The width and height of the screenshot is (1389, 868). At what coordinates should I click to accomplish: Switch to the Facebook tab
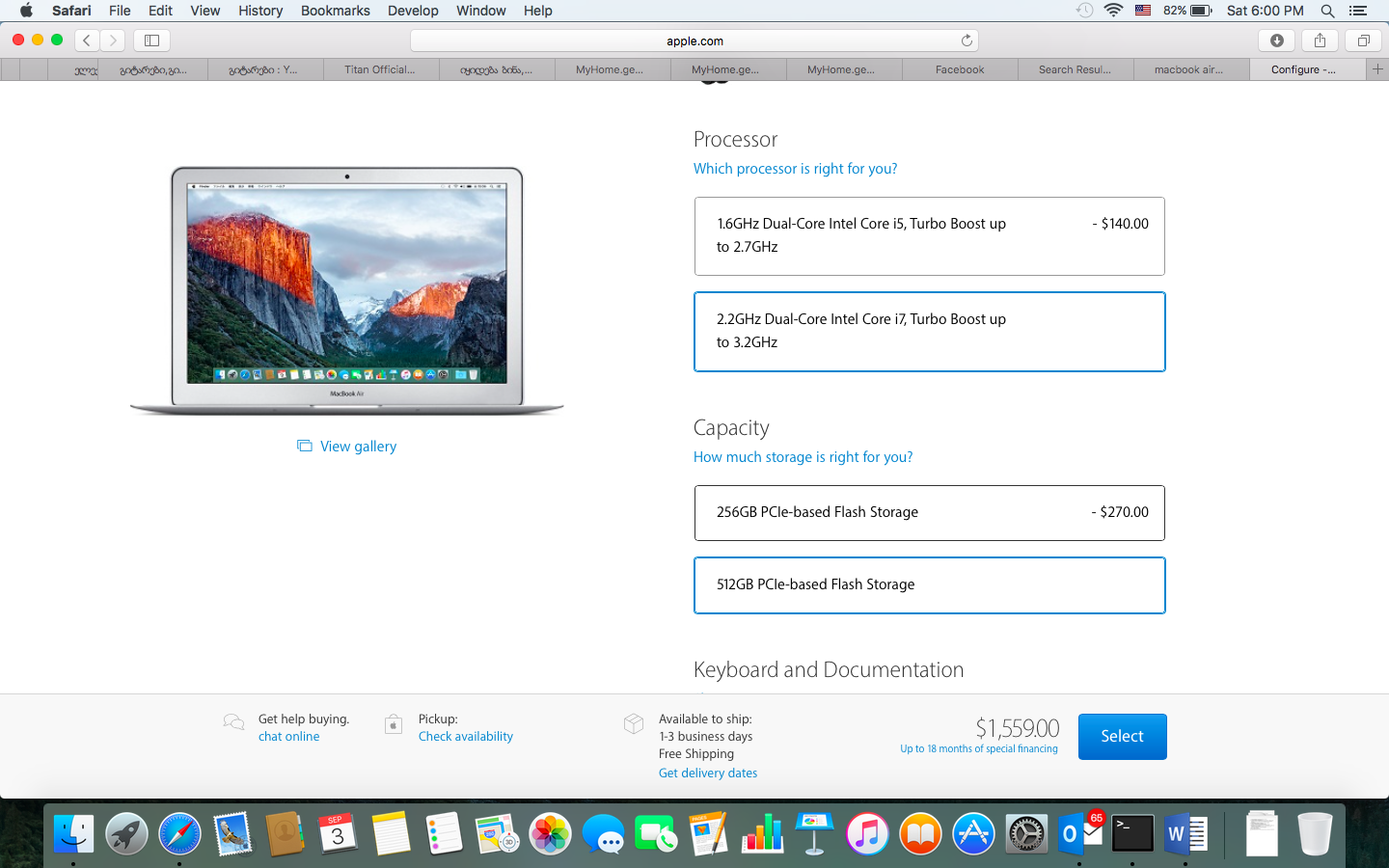[x=960, y=69]
